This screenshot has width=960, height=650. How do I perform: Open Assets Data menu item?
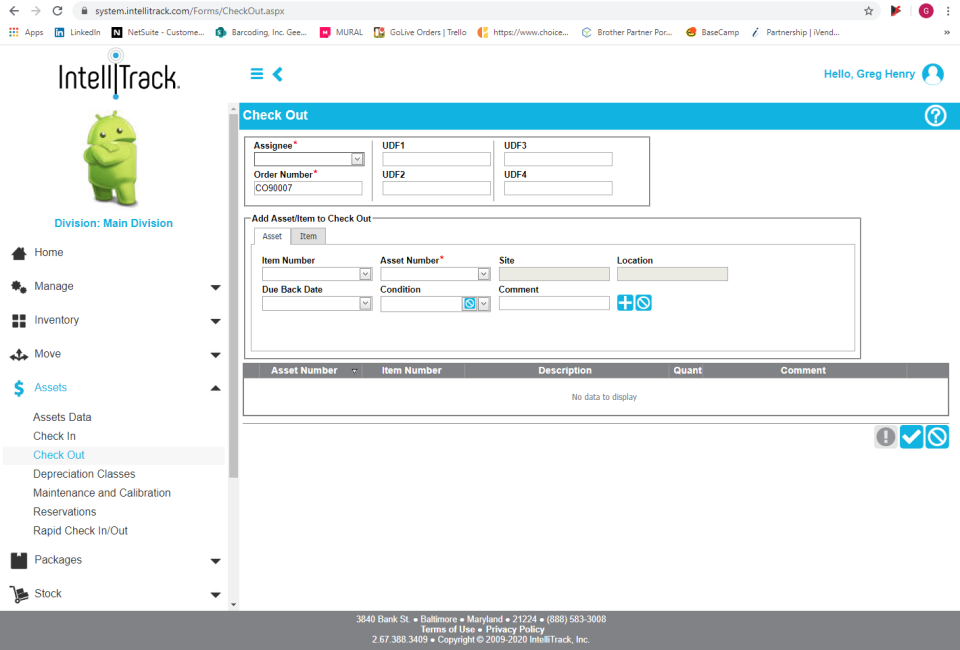pyautogui.click(x=62, y=417)
